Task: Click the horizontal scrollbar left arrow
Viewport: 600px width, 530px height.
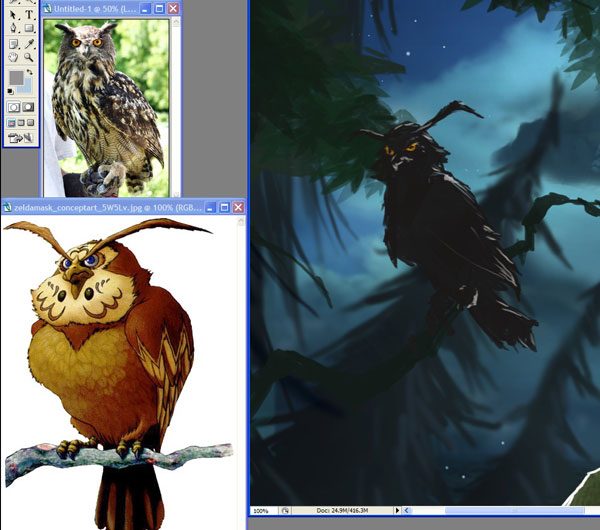Action: coord(407,510)
